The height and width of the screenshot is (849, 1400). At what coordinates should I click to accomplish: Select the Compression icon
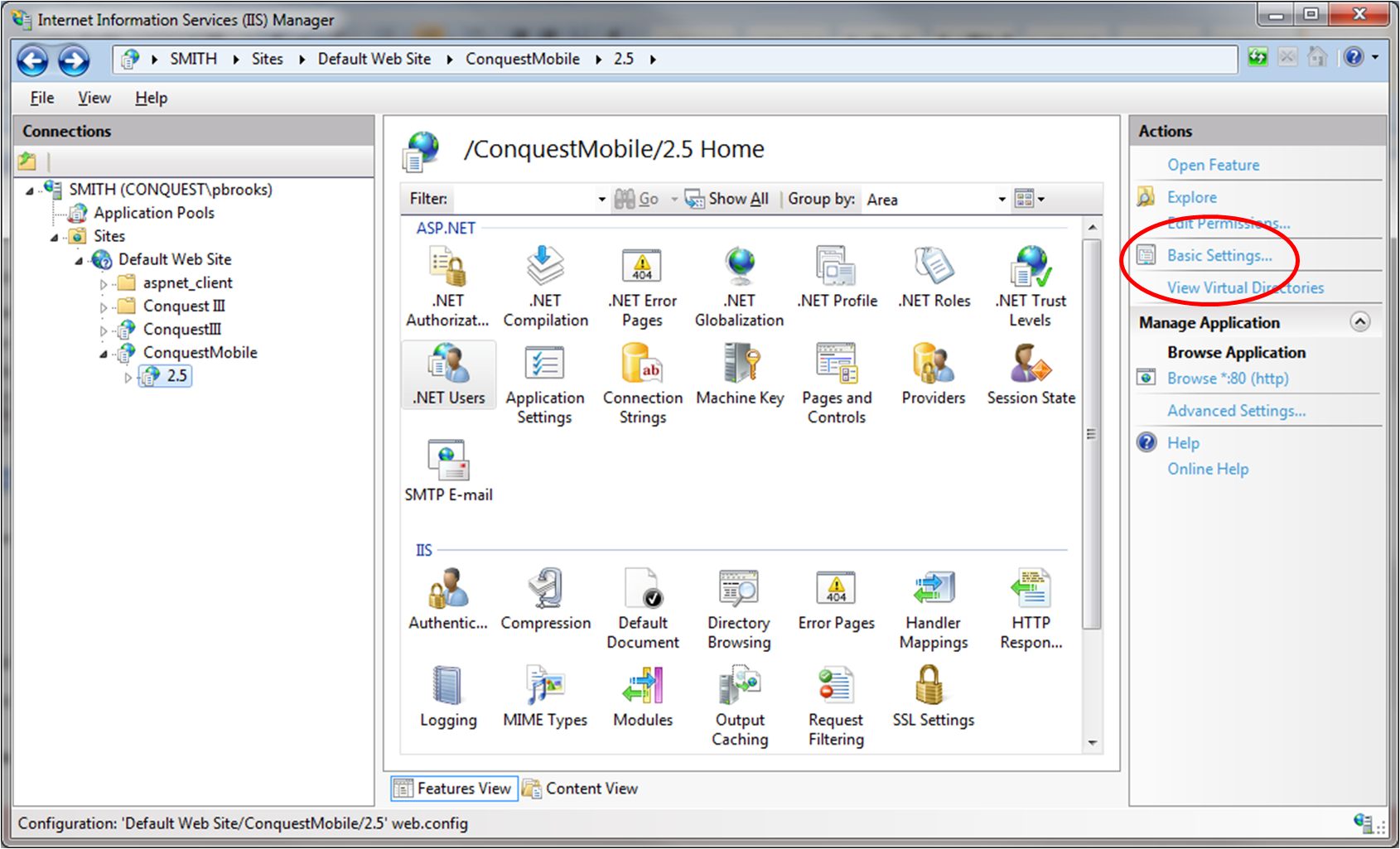coord(545,600)
